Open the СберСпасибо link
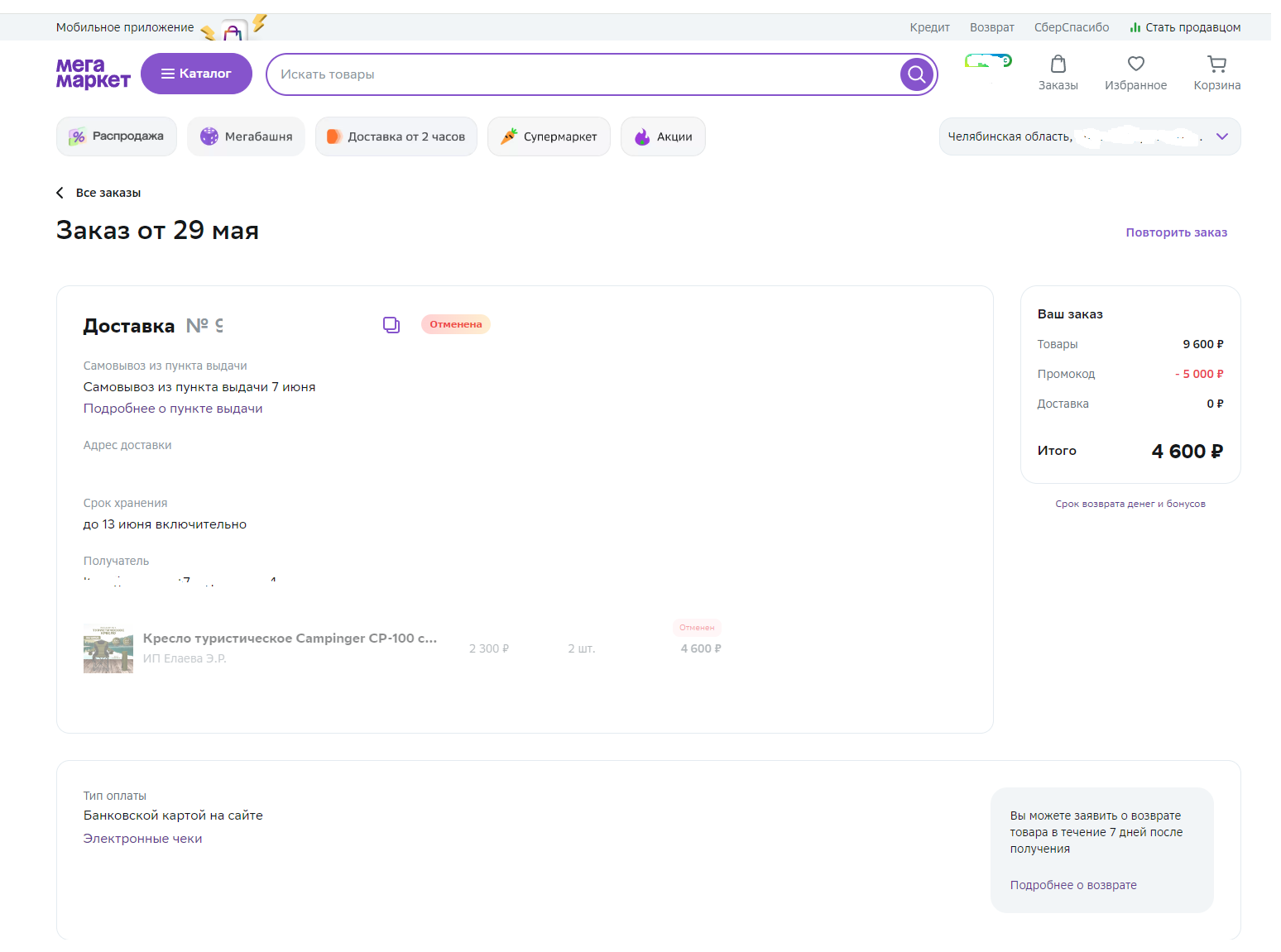 coord(1072,27)
